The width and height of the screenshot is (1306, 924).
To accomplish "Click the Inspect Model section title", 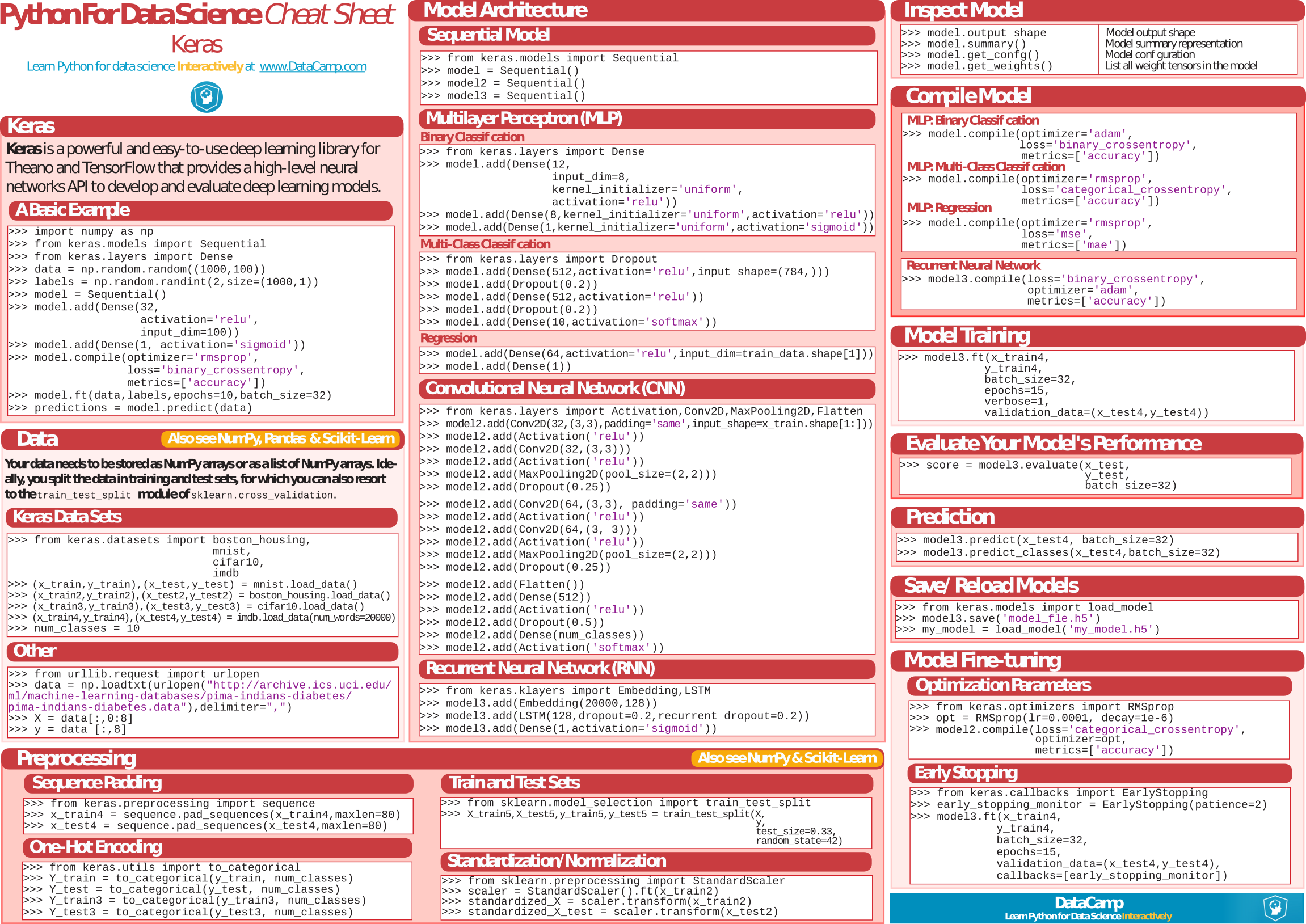I will tap(963, 10).
